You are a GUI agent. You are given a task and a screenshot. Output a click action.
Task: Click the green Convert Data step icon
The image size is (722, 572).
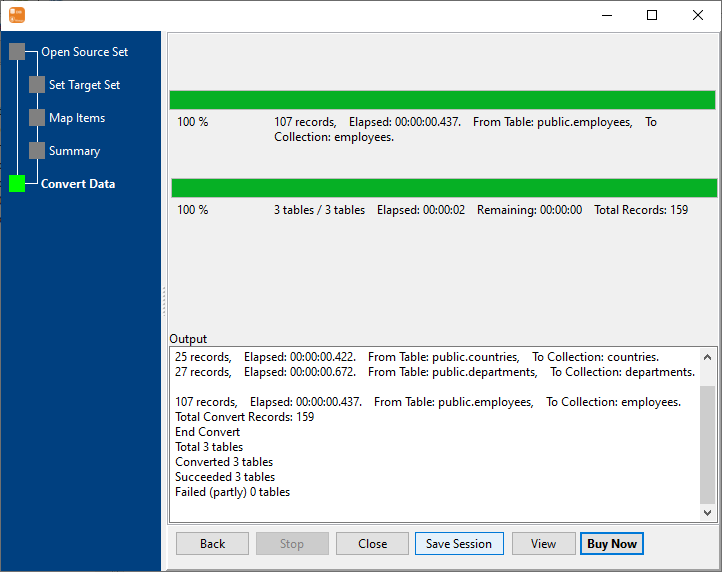click(17, 184)
